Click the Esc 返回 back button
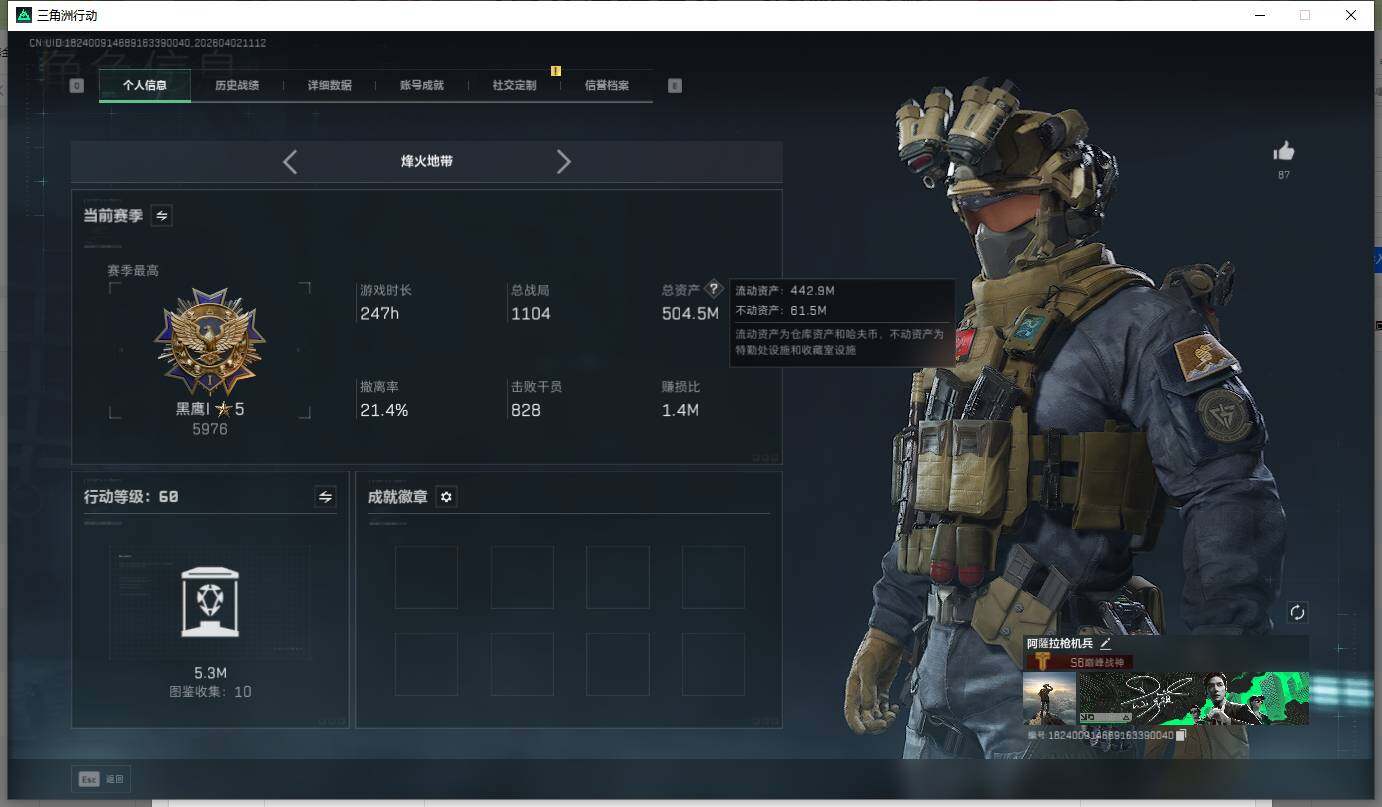 point(101,779)
